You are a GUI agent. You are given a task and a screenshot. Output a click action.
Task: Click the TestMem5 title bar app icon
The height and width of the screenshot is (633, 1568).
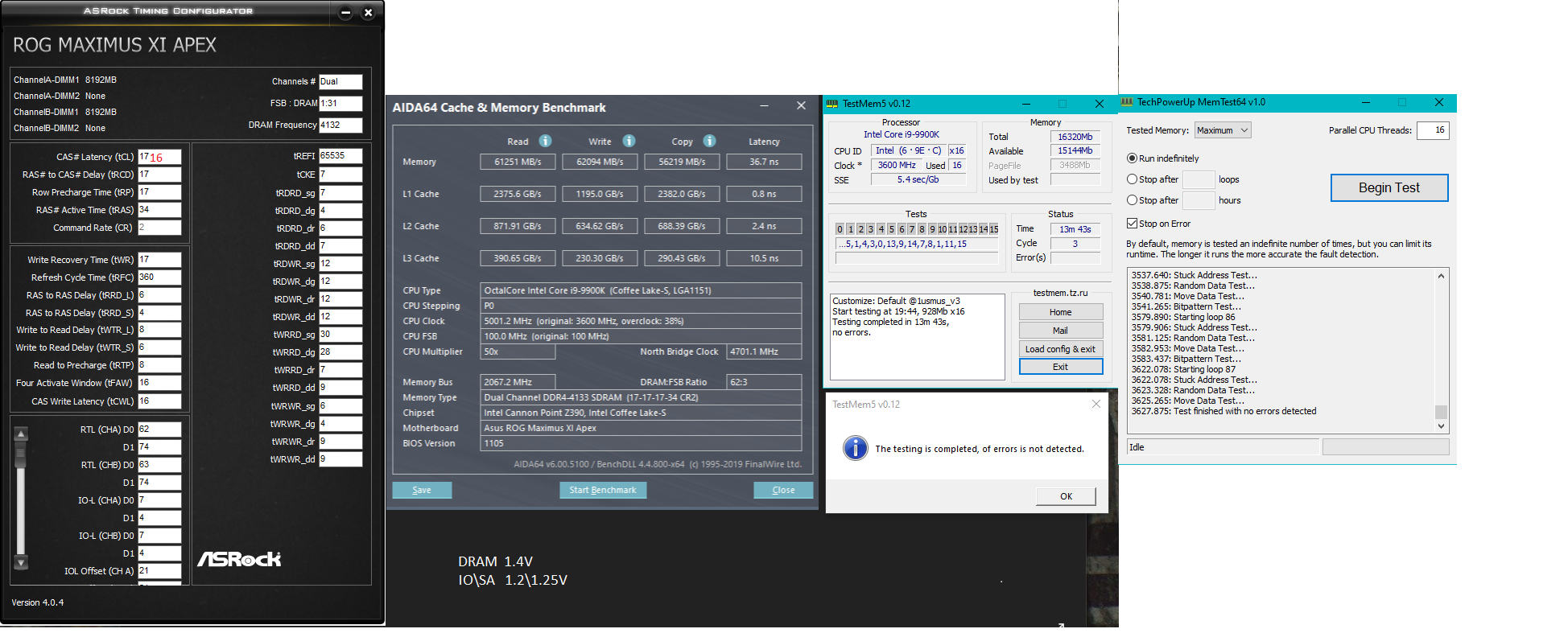[x=832, y=104]
